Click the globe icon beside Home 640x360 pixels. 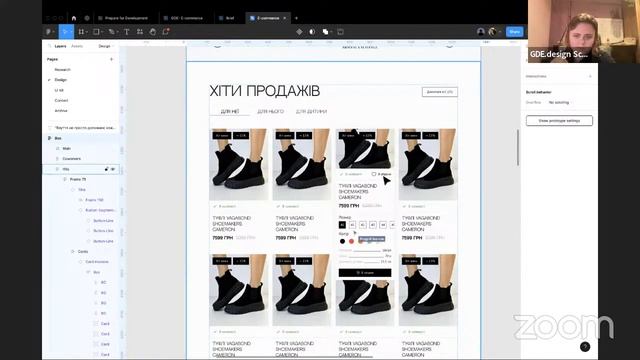tap(87, 18)
